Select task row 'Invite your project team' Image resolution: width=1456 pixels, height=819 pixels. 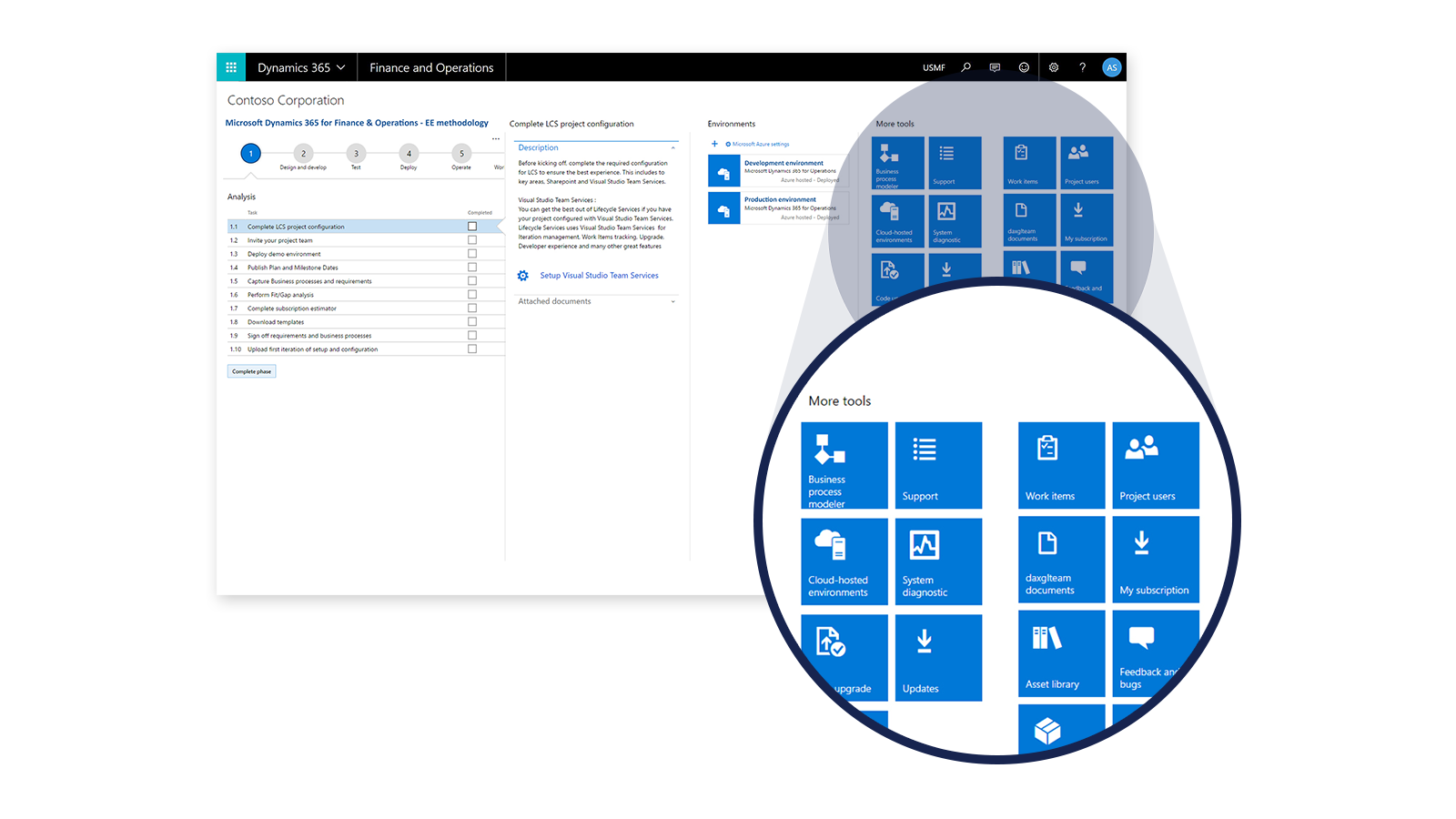(x=365, y=240)
